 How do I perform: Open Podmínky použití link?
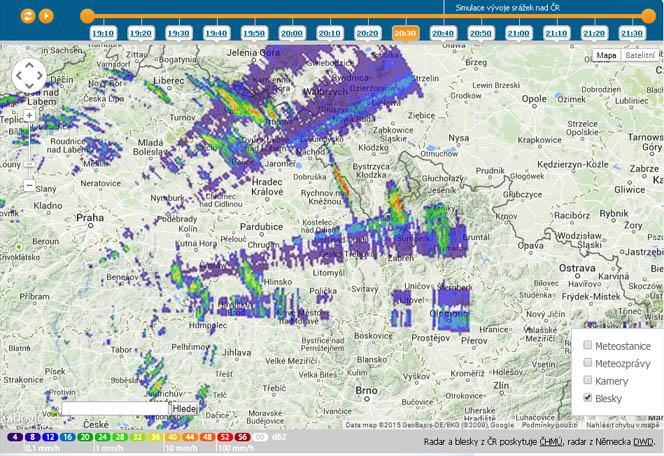pyautogui.click(x=549, y=425)
